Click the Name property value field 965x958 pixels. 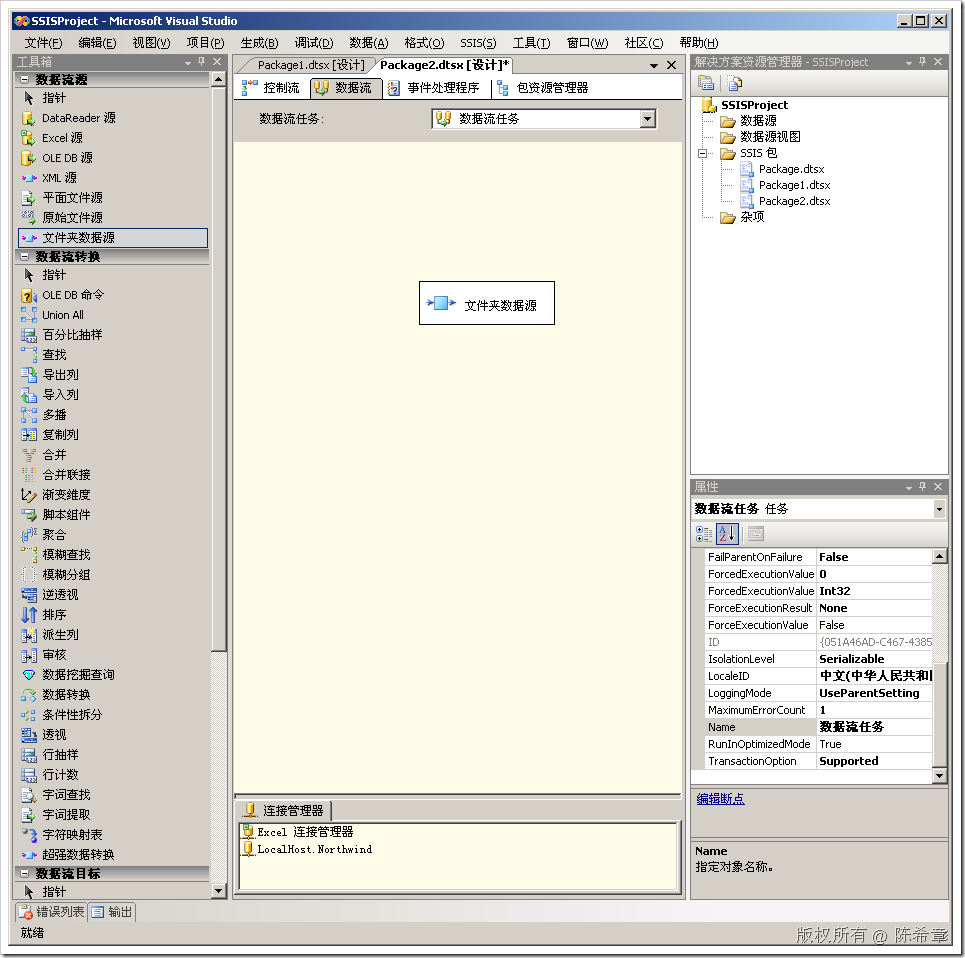[874, 727]
